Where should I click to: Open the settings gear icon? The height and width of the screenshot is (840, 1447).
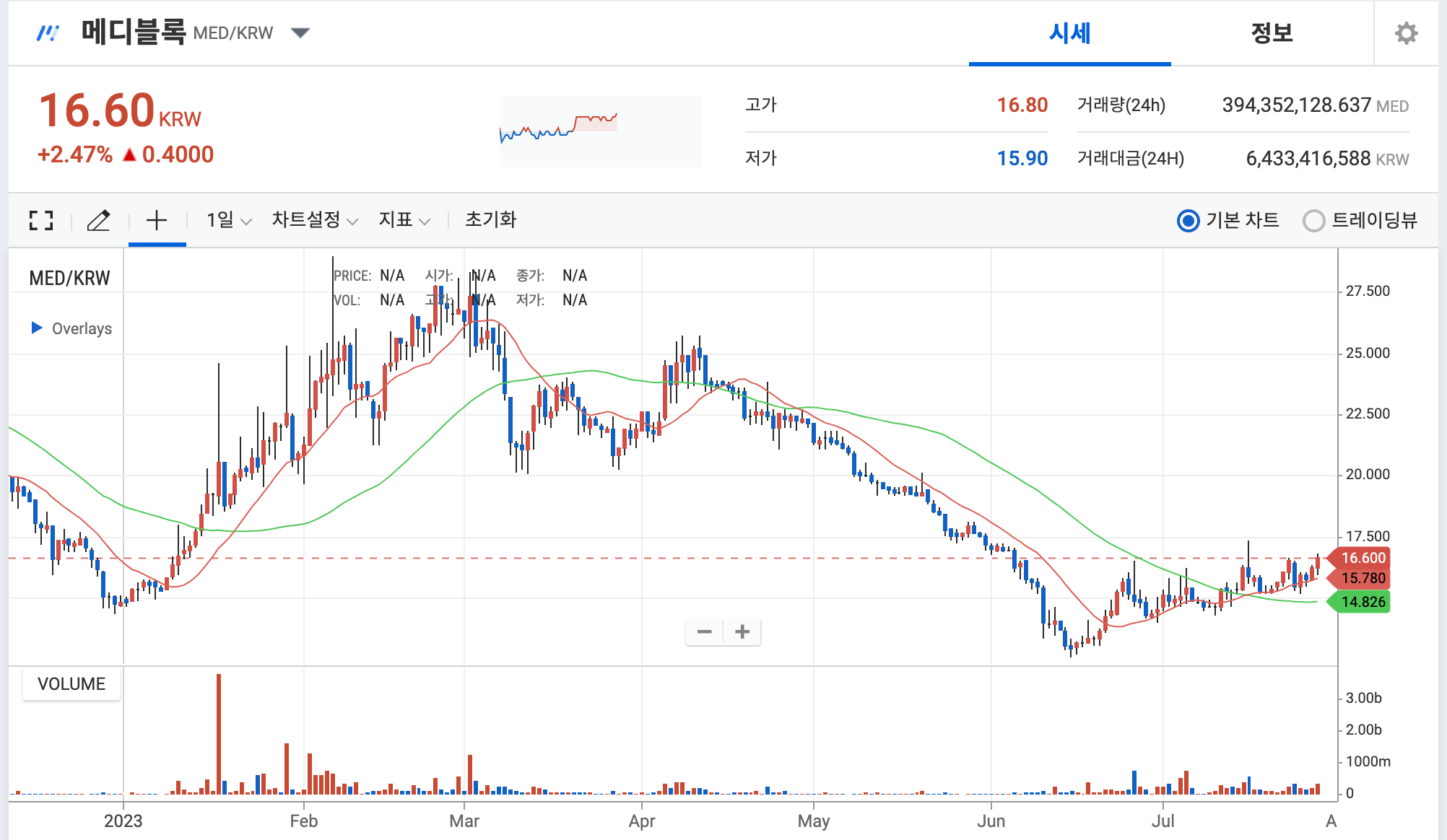[1405, 33]
